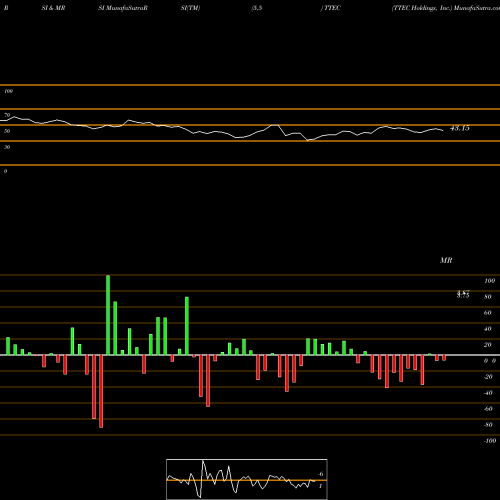The image size is (500, 500).
Task: Click the MR axis label -40
Action: [x=488, y=393]
